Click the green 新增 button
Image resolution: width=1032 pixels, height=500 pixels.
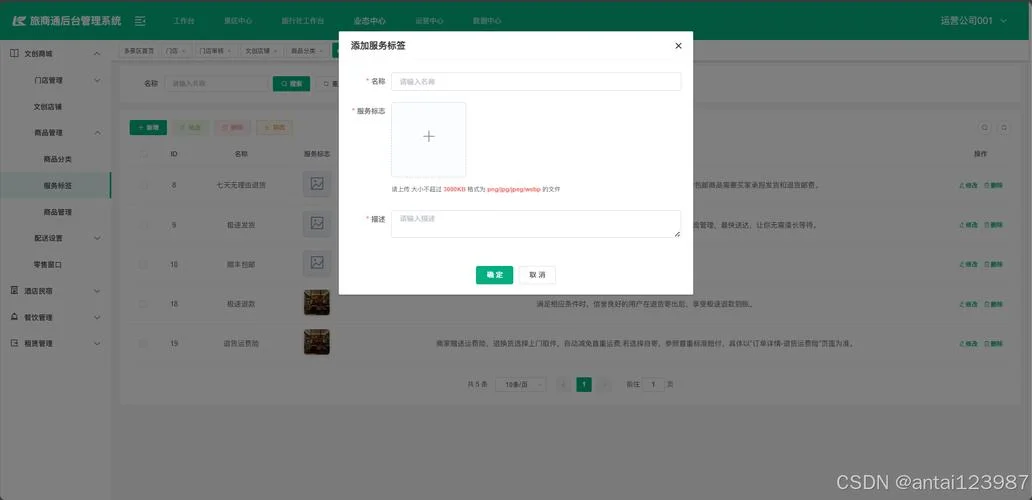[148, 128]
